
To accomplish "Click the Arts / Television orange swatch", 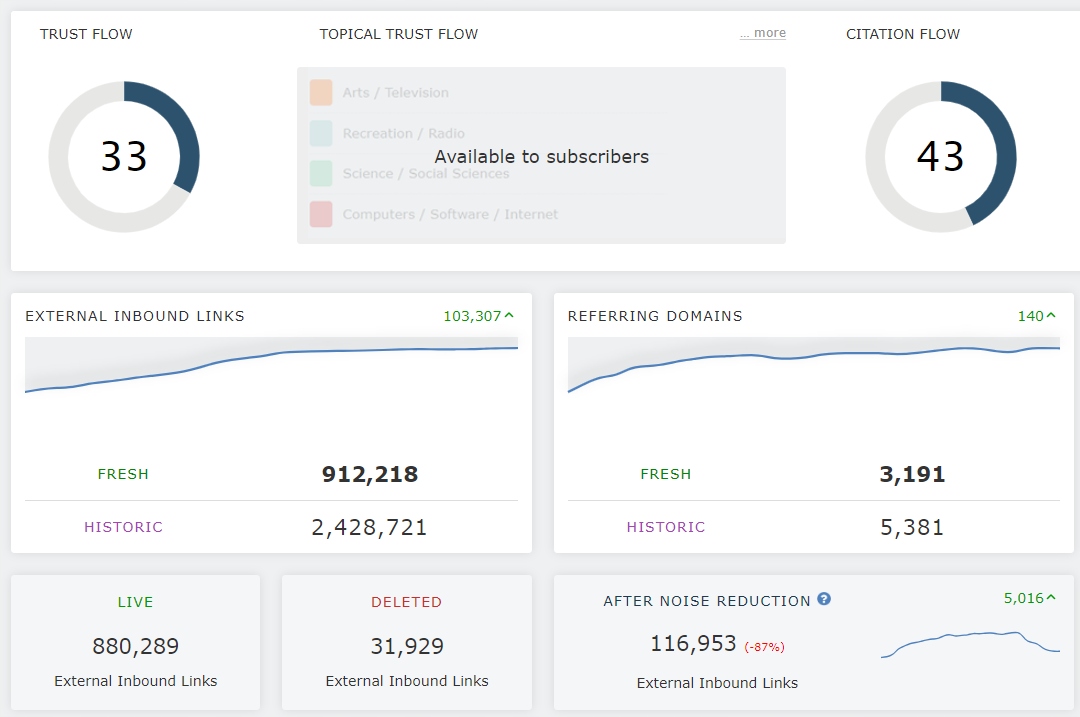I will [321, 93].
